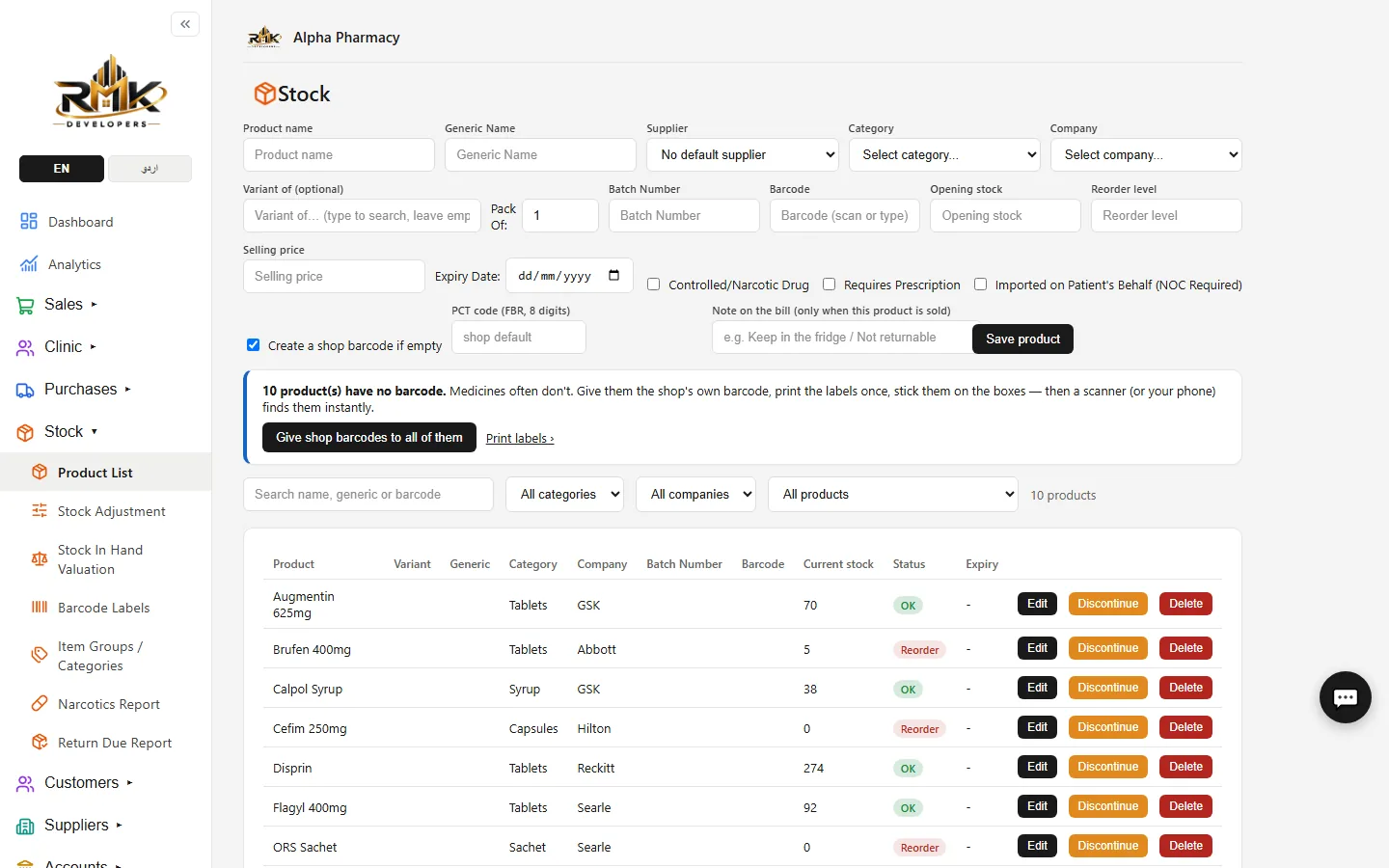Click the Dashboard icon in sidebar
The image size is (1389, 868).
tap(29, 222)
